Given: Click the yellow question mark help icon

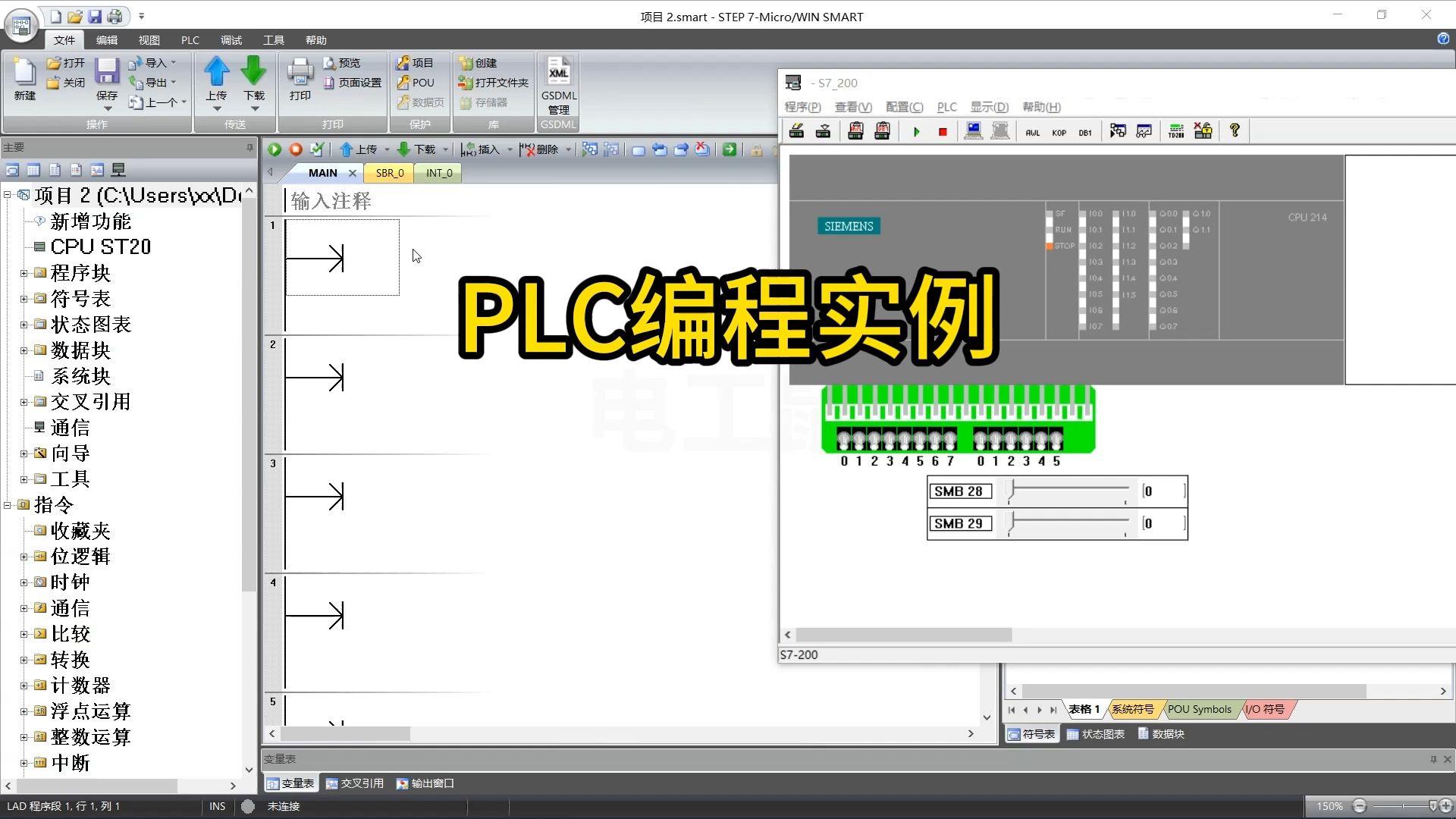Looking at the screenshot, I should tap(1235, 130).
